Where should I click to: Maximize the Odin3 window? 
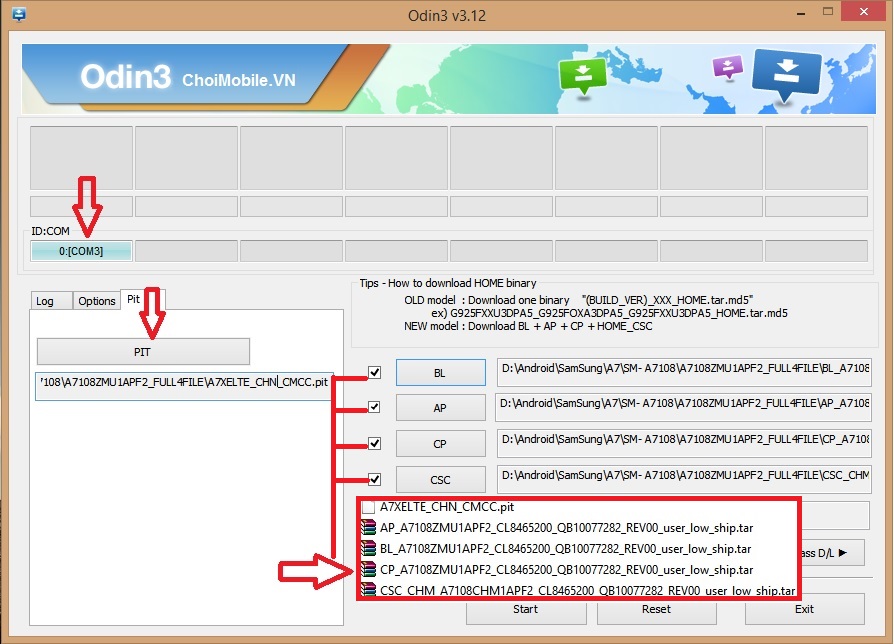(x=828, y=11)
